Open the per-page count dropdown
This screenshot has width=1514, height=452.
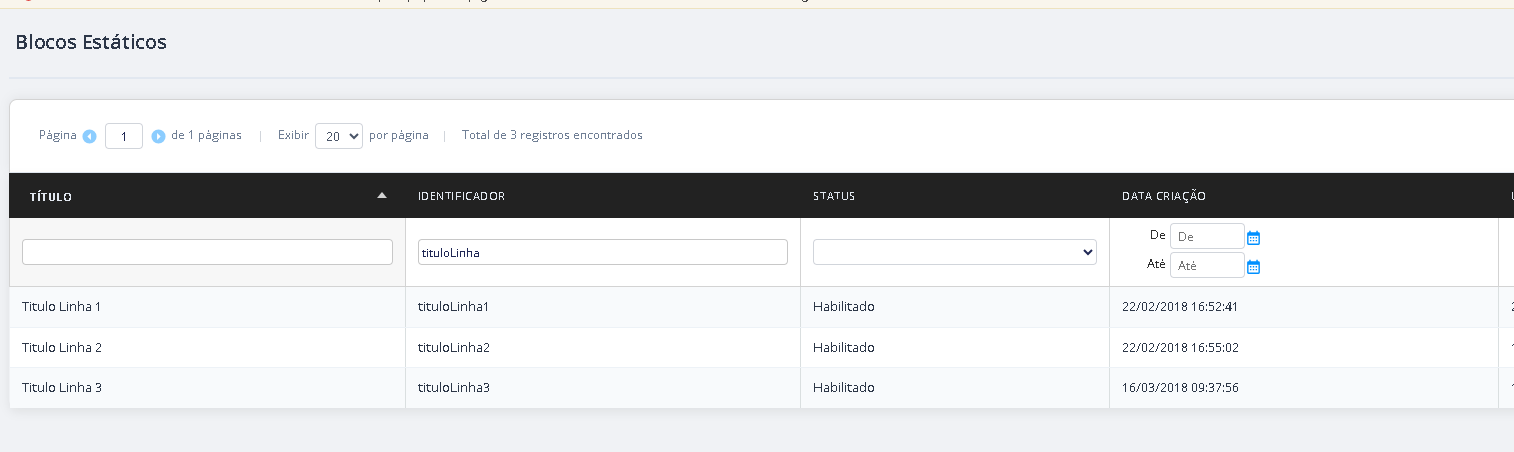(339, 136)
